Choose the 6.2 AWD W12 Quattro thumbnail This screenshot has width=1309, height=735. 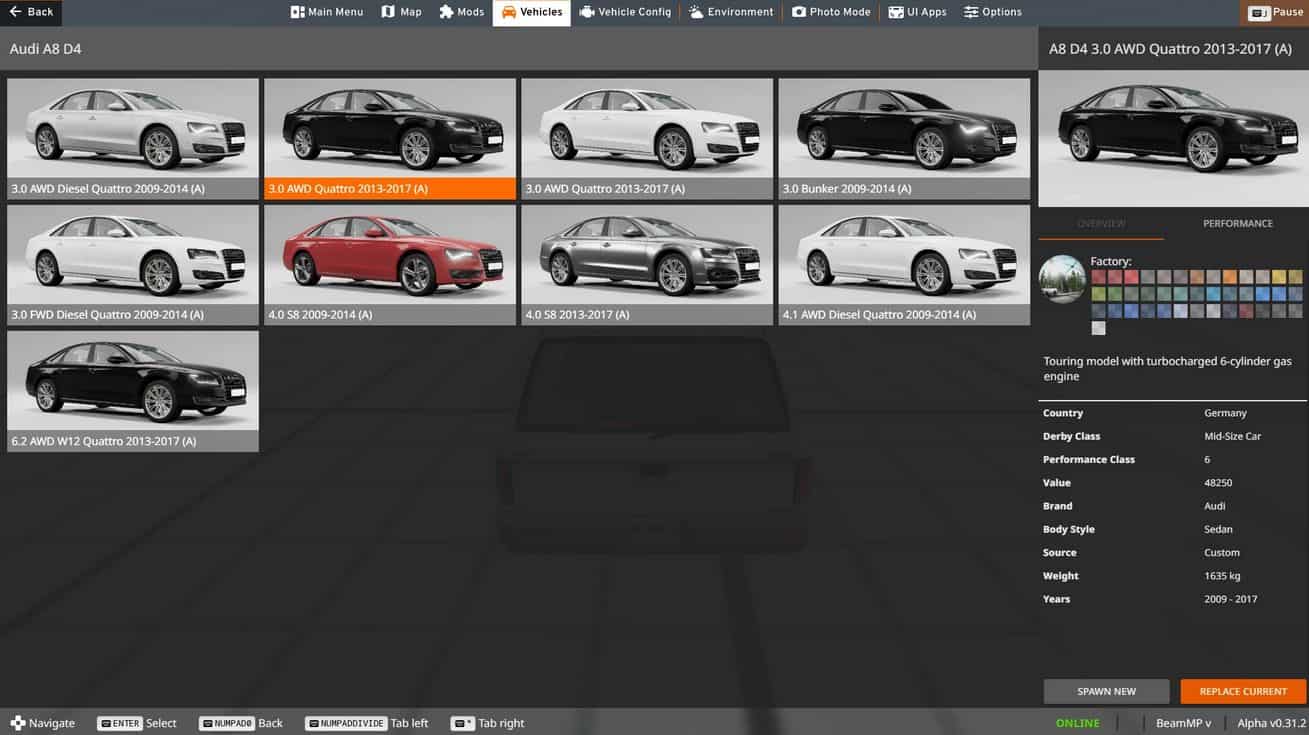click(x=133, y=391)
